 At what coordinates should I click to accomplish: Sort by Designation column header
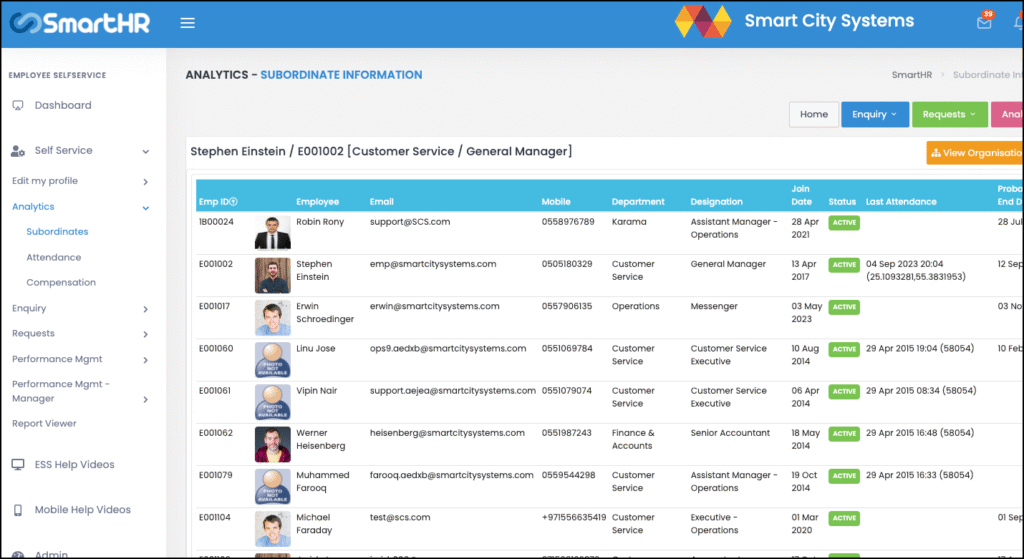coord(716,202)
